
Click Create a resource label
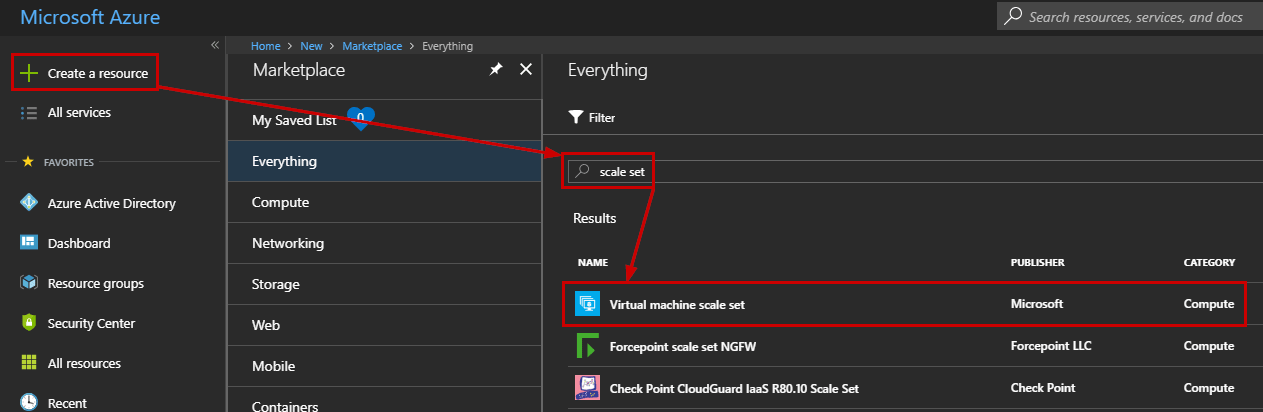pyautogui.click(x=98, y=73)
